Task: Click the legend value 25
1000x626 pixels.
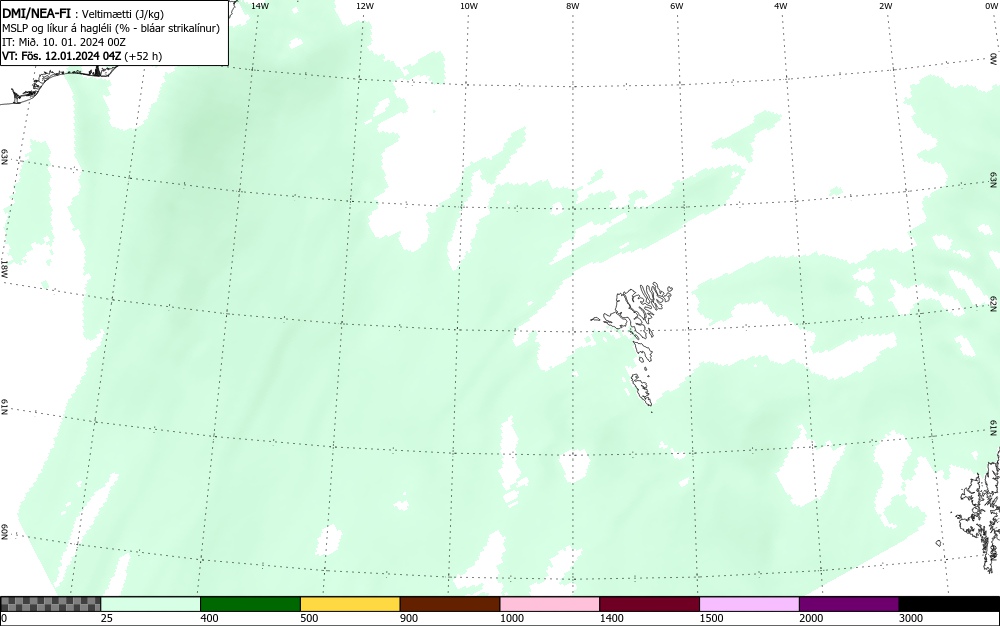Action: coord(107,618)
